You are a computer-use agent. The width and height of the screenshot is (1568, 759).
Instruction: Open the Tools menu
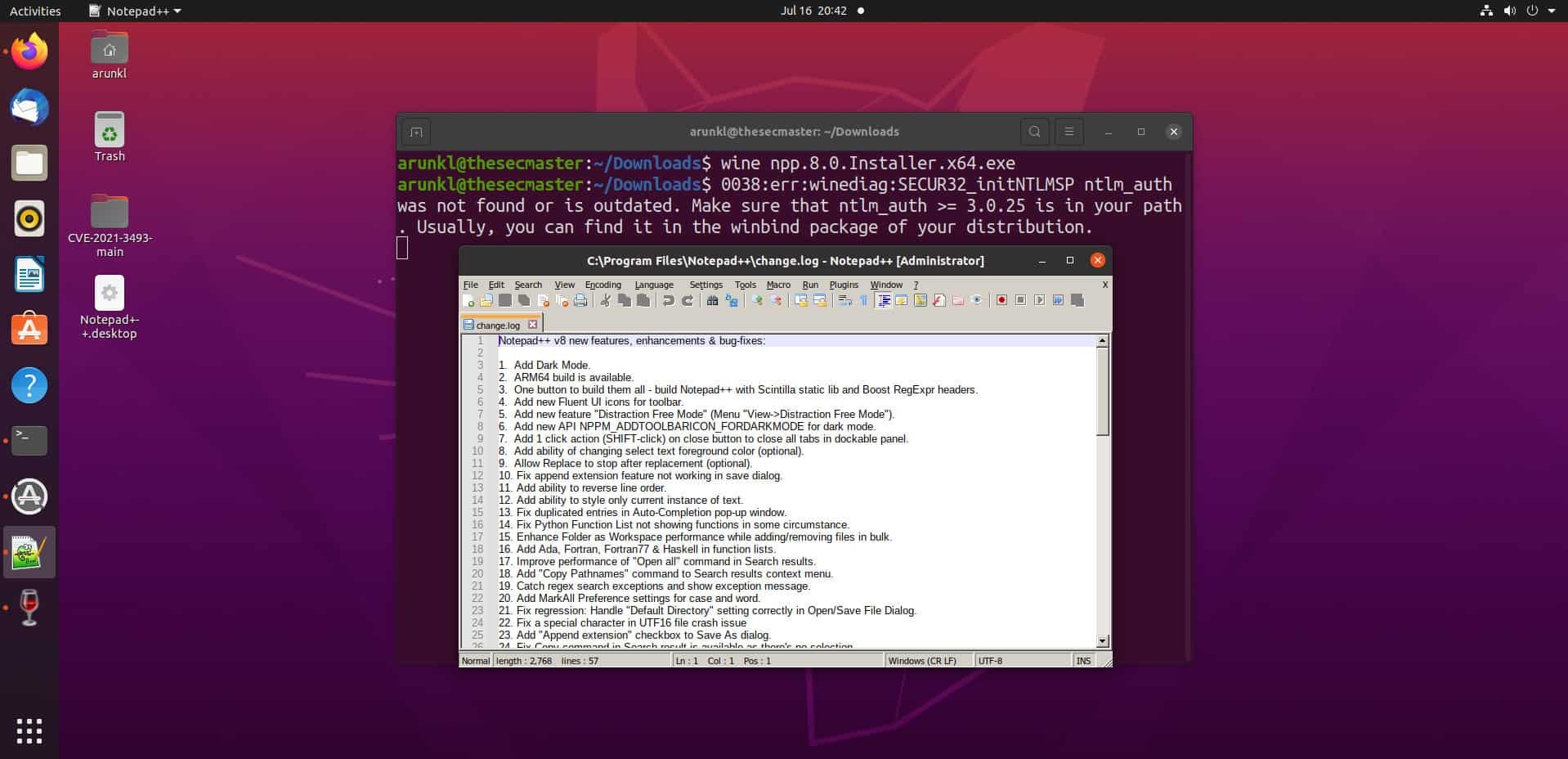746,285
